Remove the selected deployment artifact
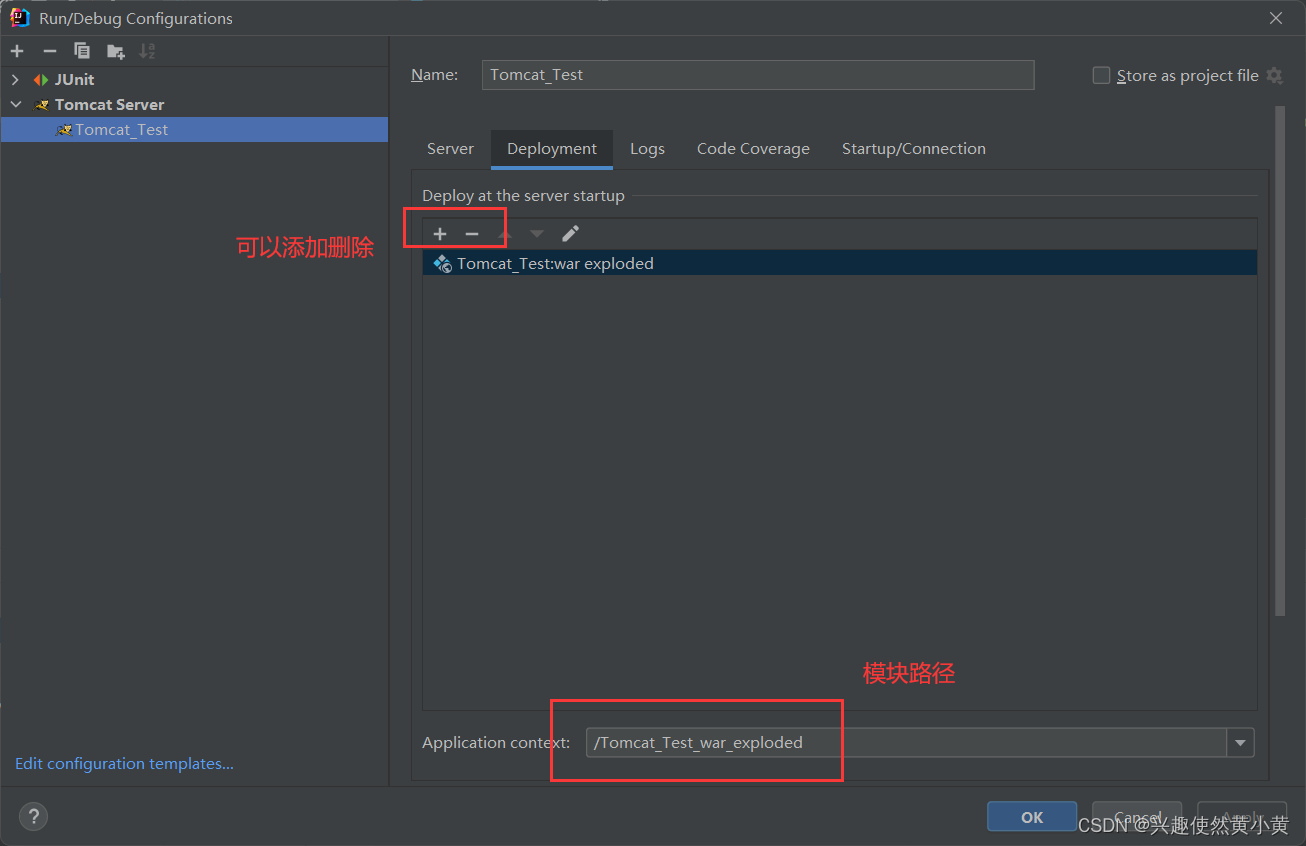This screenshot has height=846, width=1306. (472, 234)
